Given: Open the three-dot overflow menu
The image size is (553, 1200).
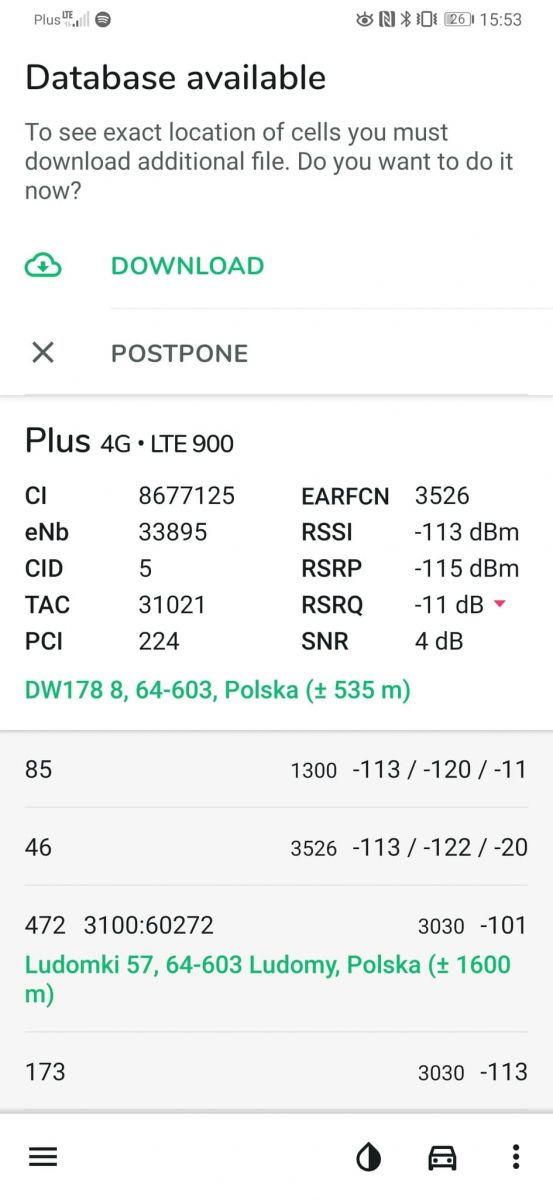Looking at the screenshot, I should click(x=516, y=1158).
